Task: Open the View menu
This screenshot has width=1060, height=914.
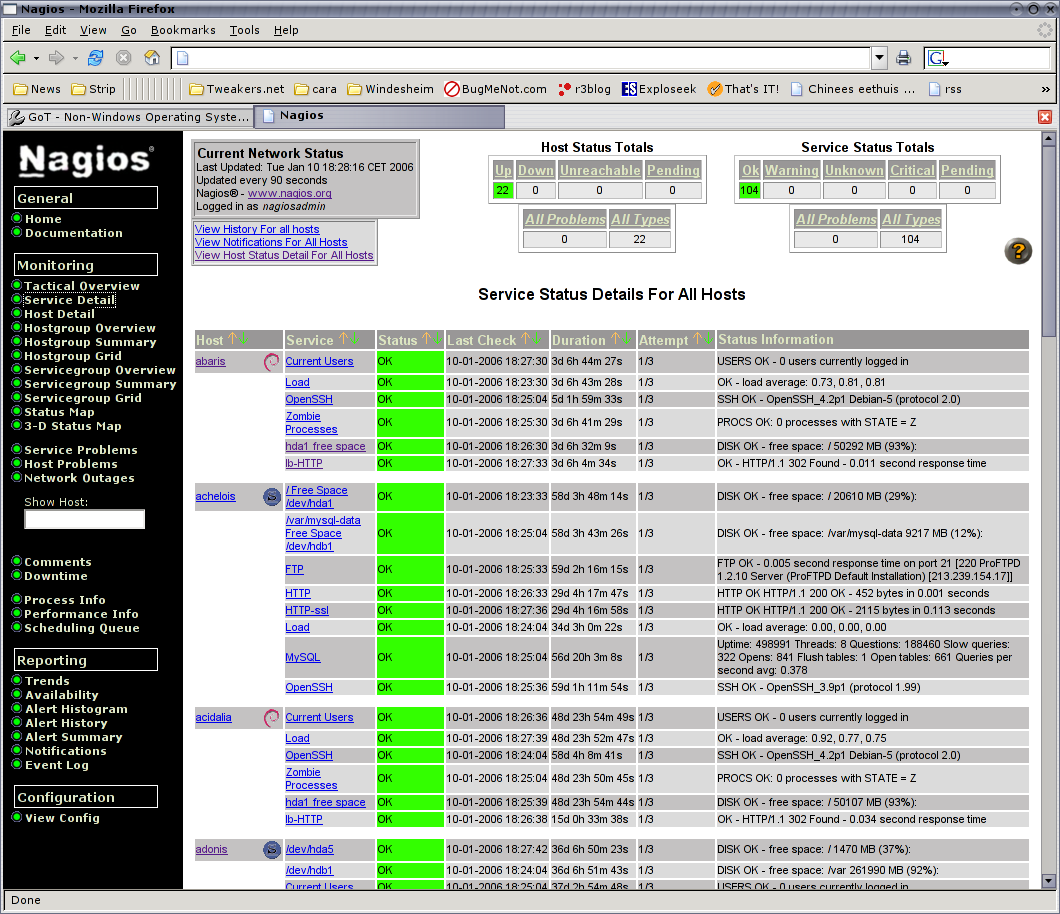Action: (x=93, y=30)
